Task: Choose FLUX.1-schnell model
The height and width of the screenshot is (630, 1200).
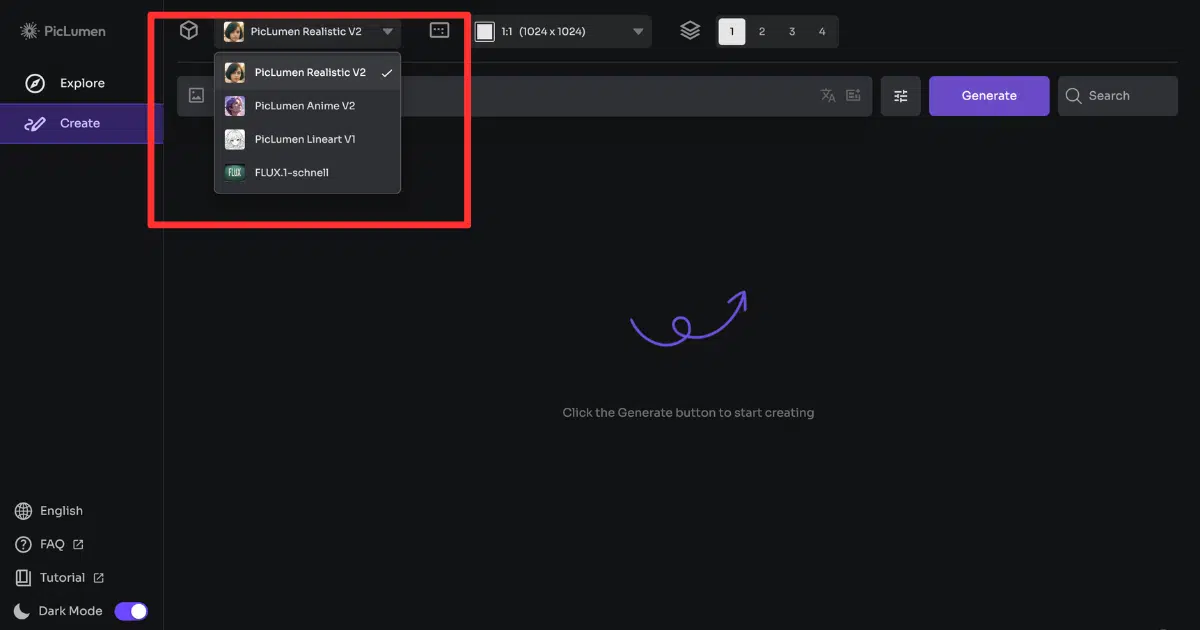Action: (307, 172)
